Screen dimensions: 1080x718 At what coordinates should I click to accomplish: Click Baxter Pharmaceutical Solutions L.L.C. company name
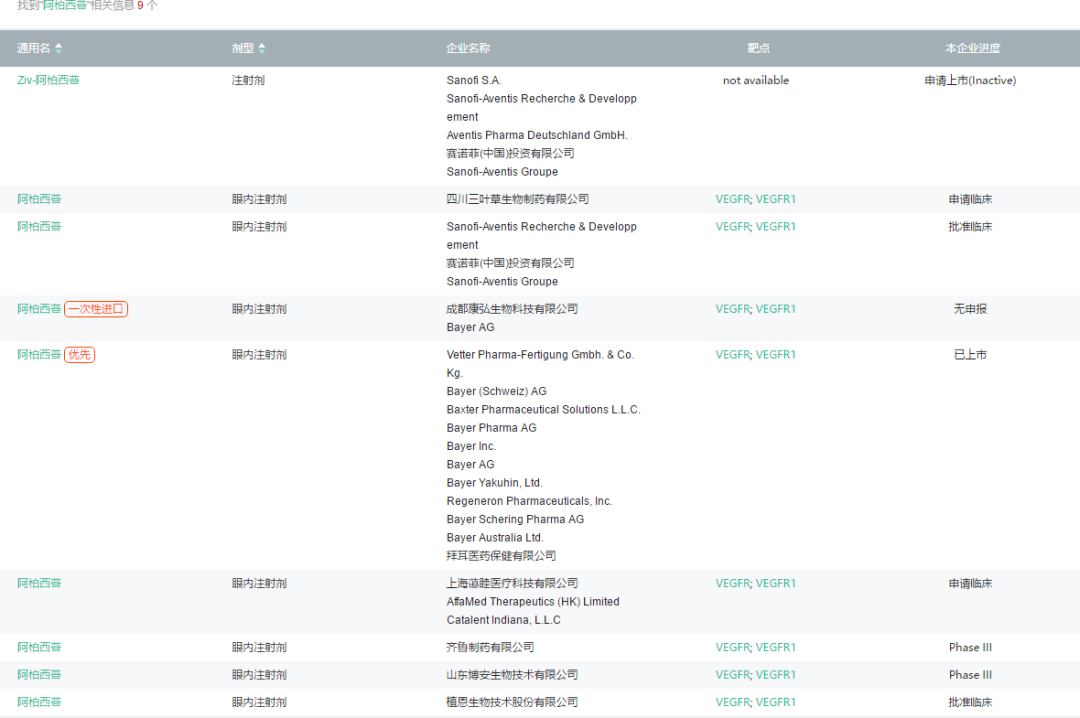(543, 409)
